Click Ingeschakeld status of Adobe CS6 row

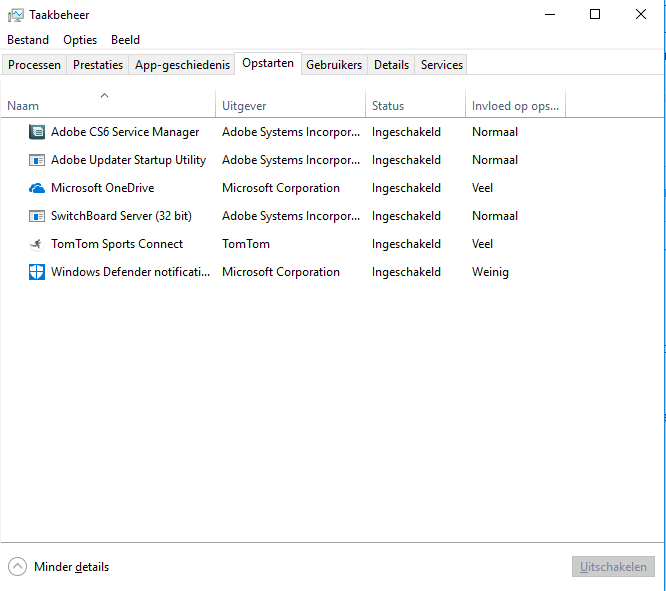(x=406, y=132)
